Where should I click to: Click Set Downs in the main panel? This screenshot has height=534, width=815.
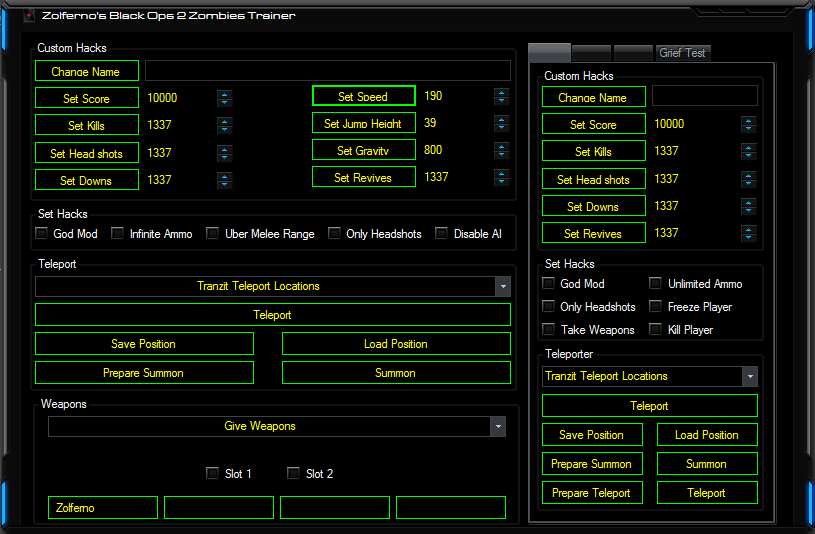[87, 180]
